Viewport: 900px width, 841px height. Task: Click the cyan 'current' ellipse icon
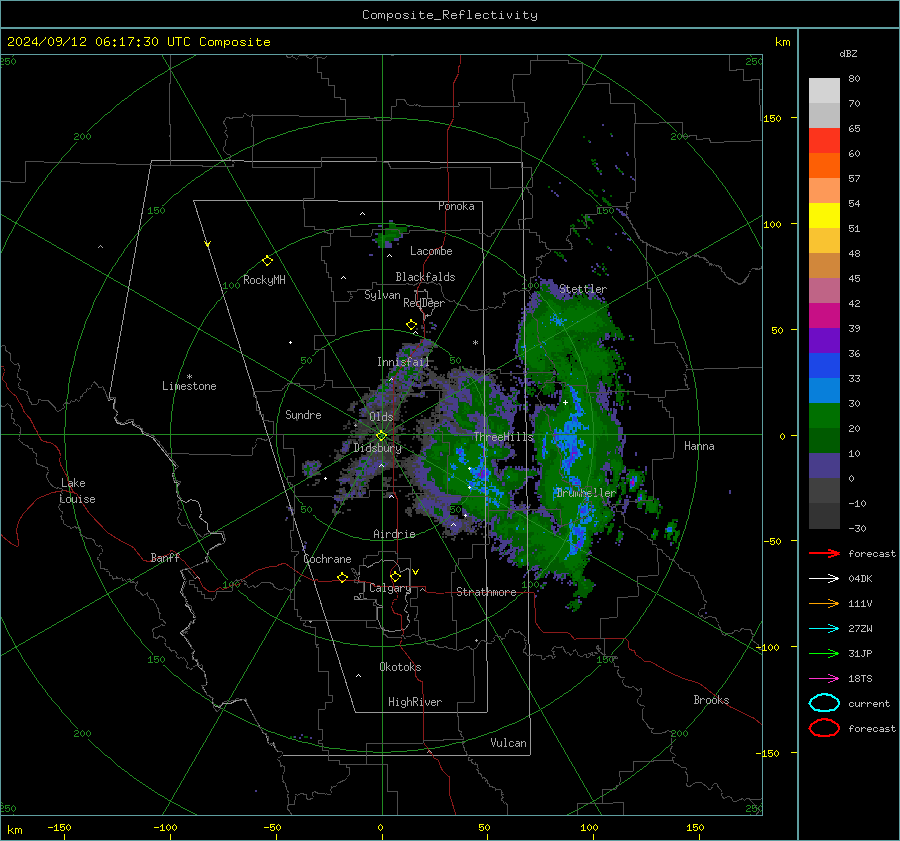tap(824, 703)
